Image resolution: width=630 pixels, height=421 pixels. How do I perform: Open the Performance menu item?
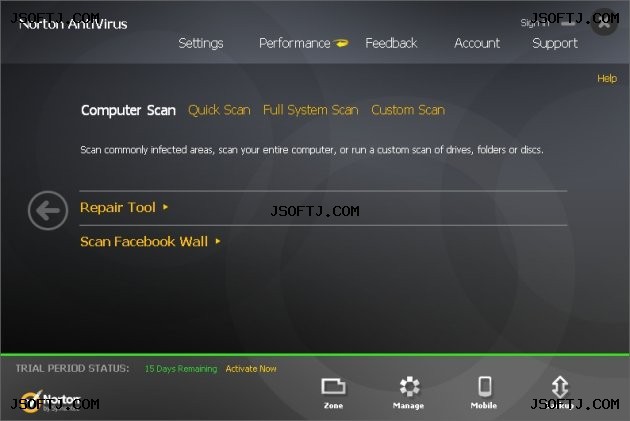point(295,43)
